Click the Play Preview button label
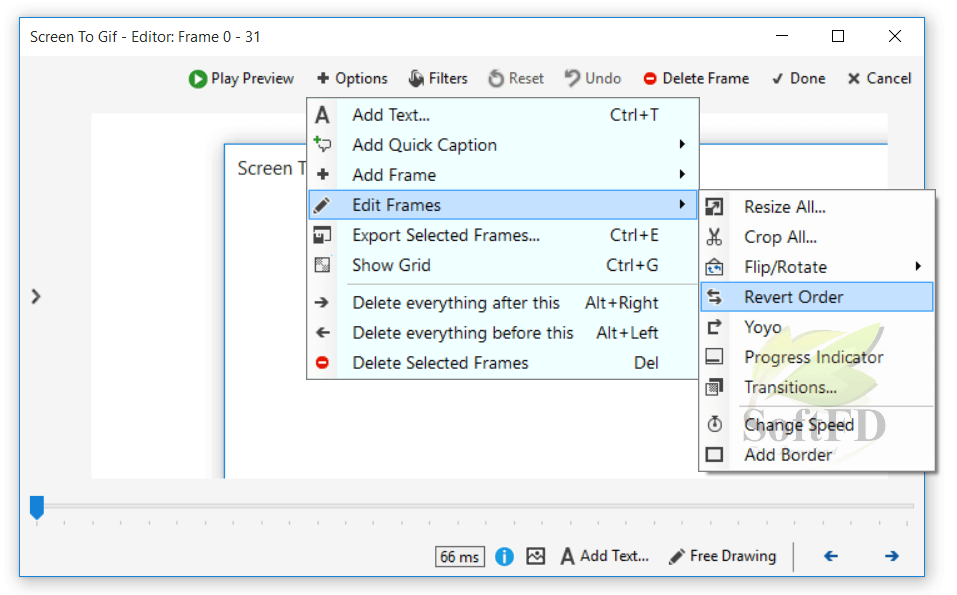957x595 pixels. pyautogui.click(x=253, y=79)
